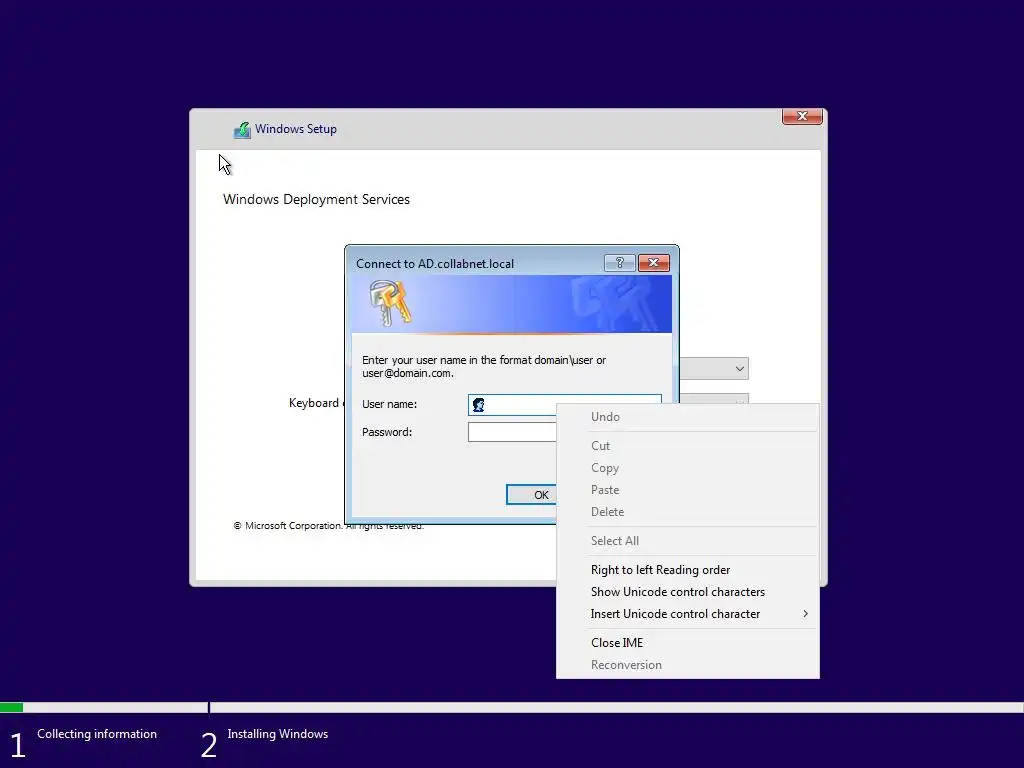The width and height of the screenshot is (1024, 768).
Task: Click the Connect to AD.collabnet.local title
Action: pos(435,264)
